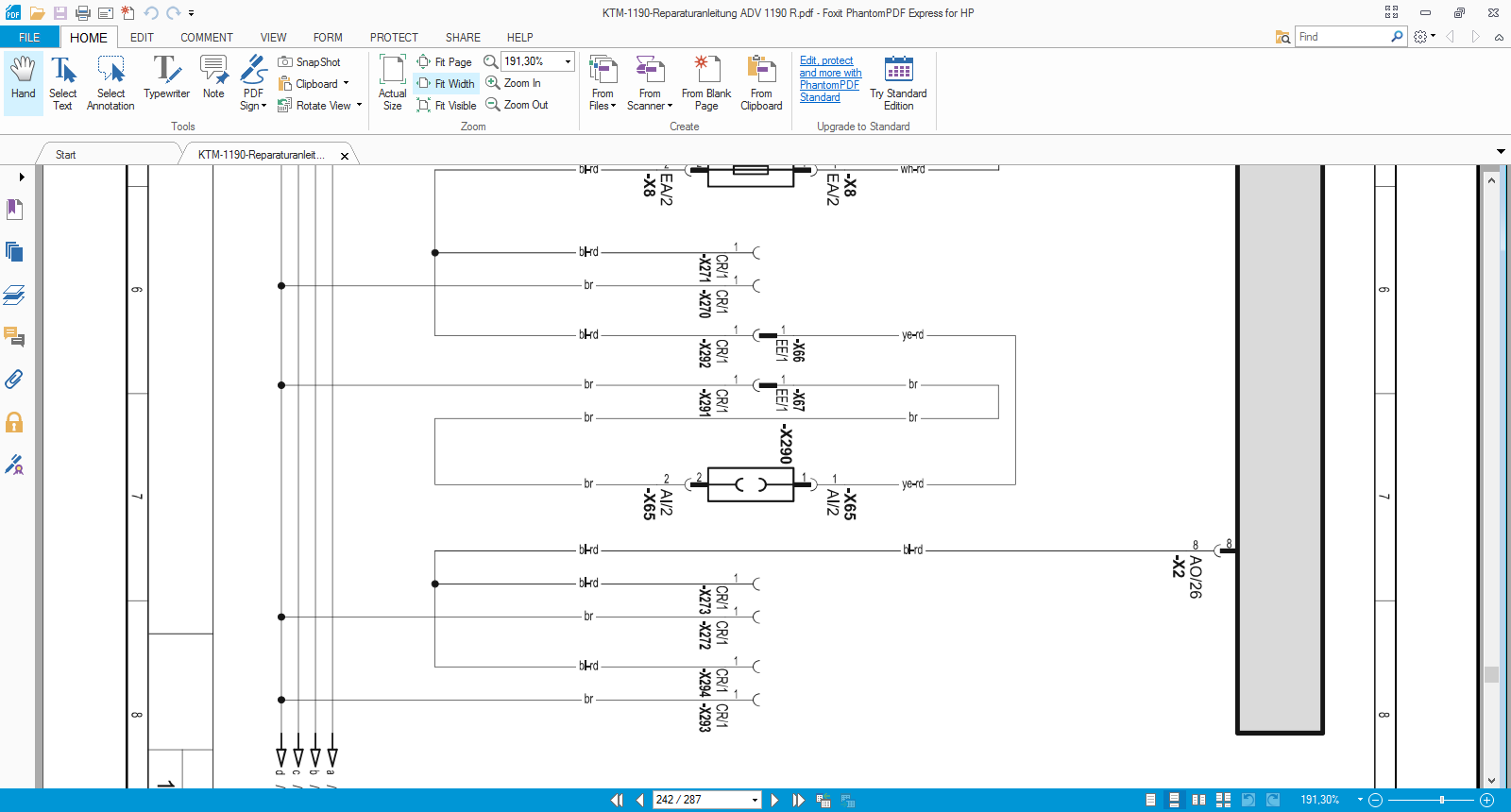This screenshot has height=812, width=1511.
Task: Click in the Find search field
Action: (1341, 37)
